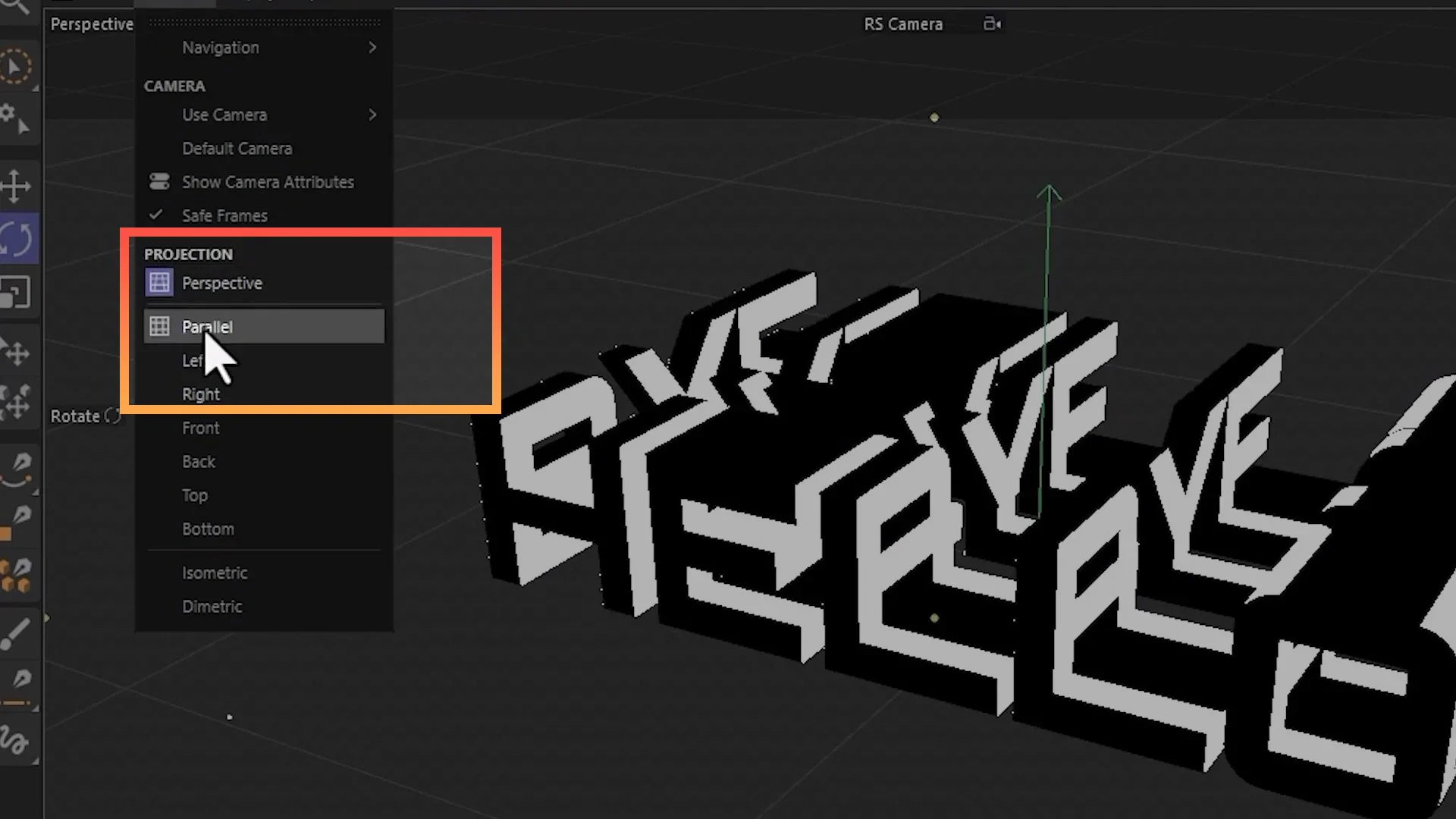Expand the Navigation submenu arrow
The height and width of the screenshot is (819, 1456).
point(372,48)
